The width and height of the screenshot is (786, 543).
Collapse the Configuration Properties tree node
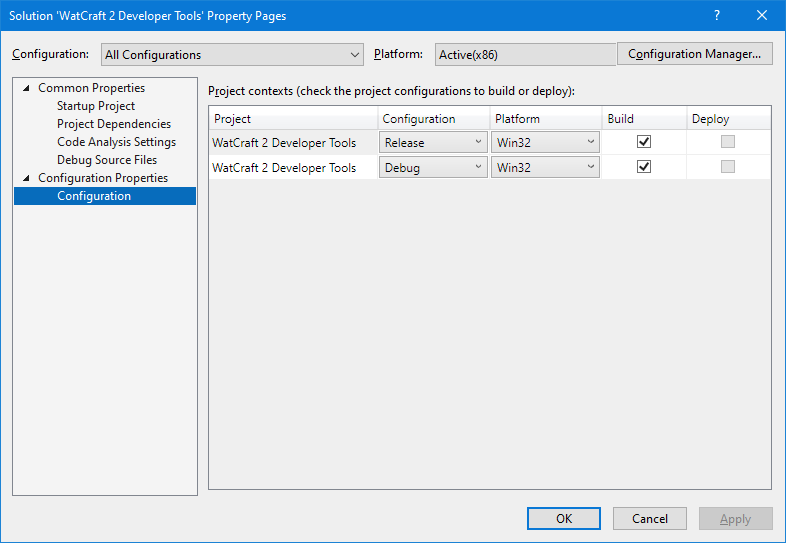27,178
